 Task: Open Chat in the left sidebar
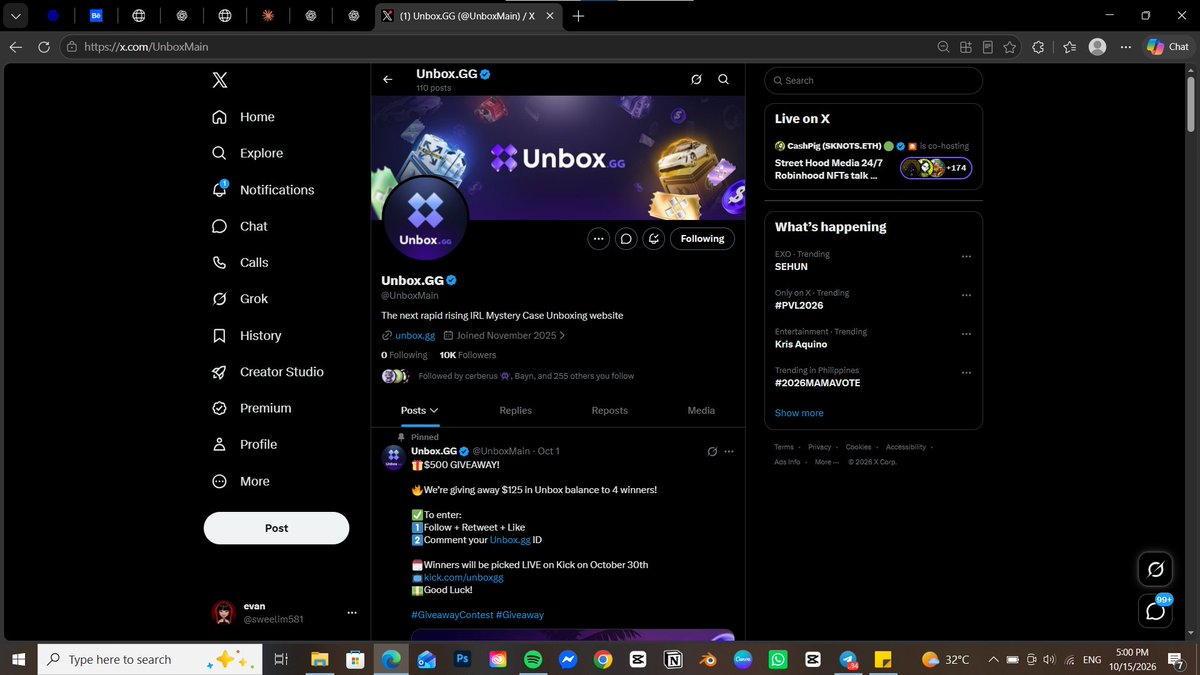pos(240,226)
